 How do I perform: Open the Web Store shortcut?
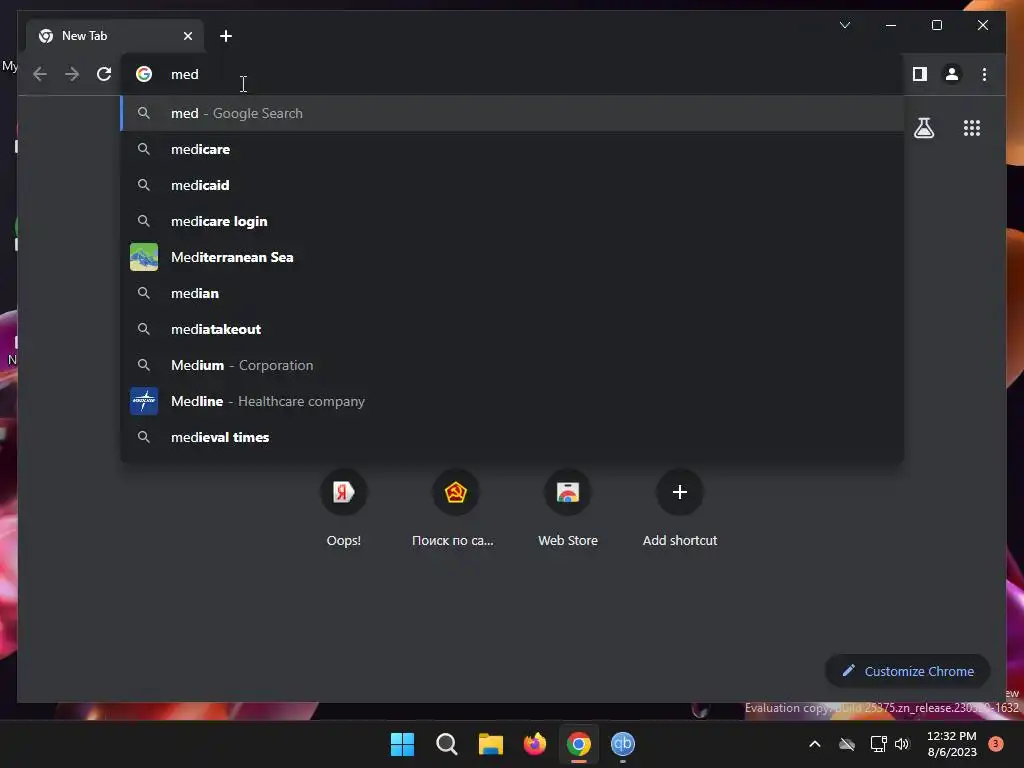tap(568, 509)
